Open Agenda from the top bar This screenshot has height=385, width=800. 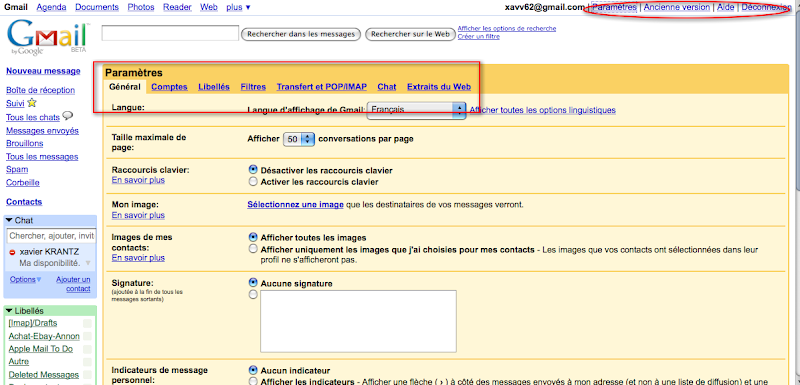pyautogui.click(x=51, y=7)
